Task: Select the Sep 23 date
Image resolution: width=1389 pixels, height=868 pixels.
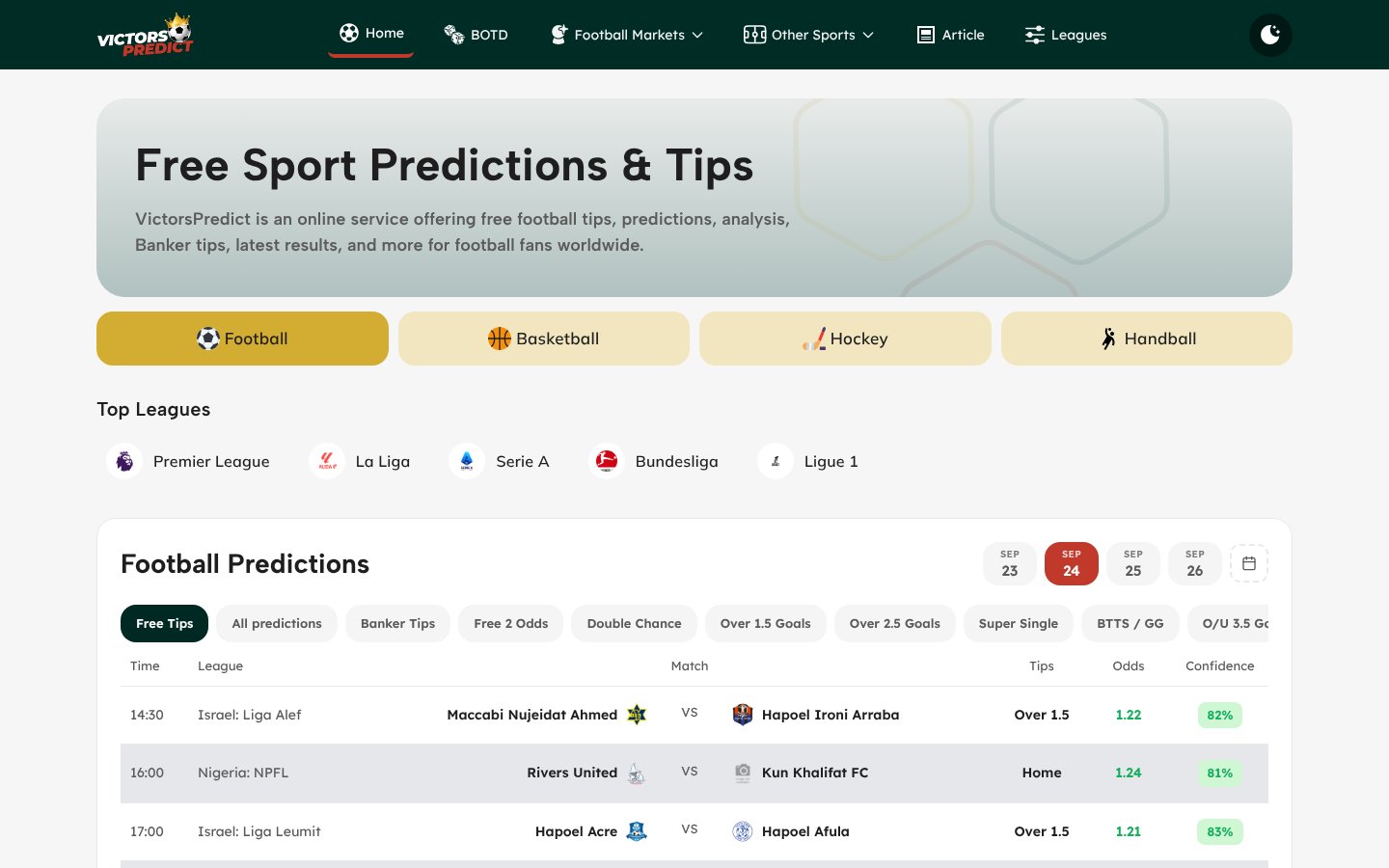Action: (x=1010, y=563)
